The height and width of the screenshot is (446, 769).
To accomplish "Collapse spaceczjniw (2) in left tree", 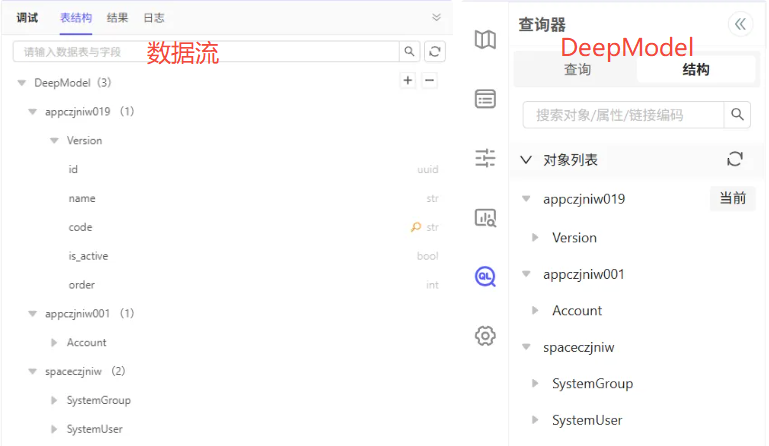I will point(32,371).
